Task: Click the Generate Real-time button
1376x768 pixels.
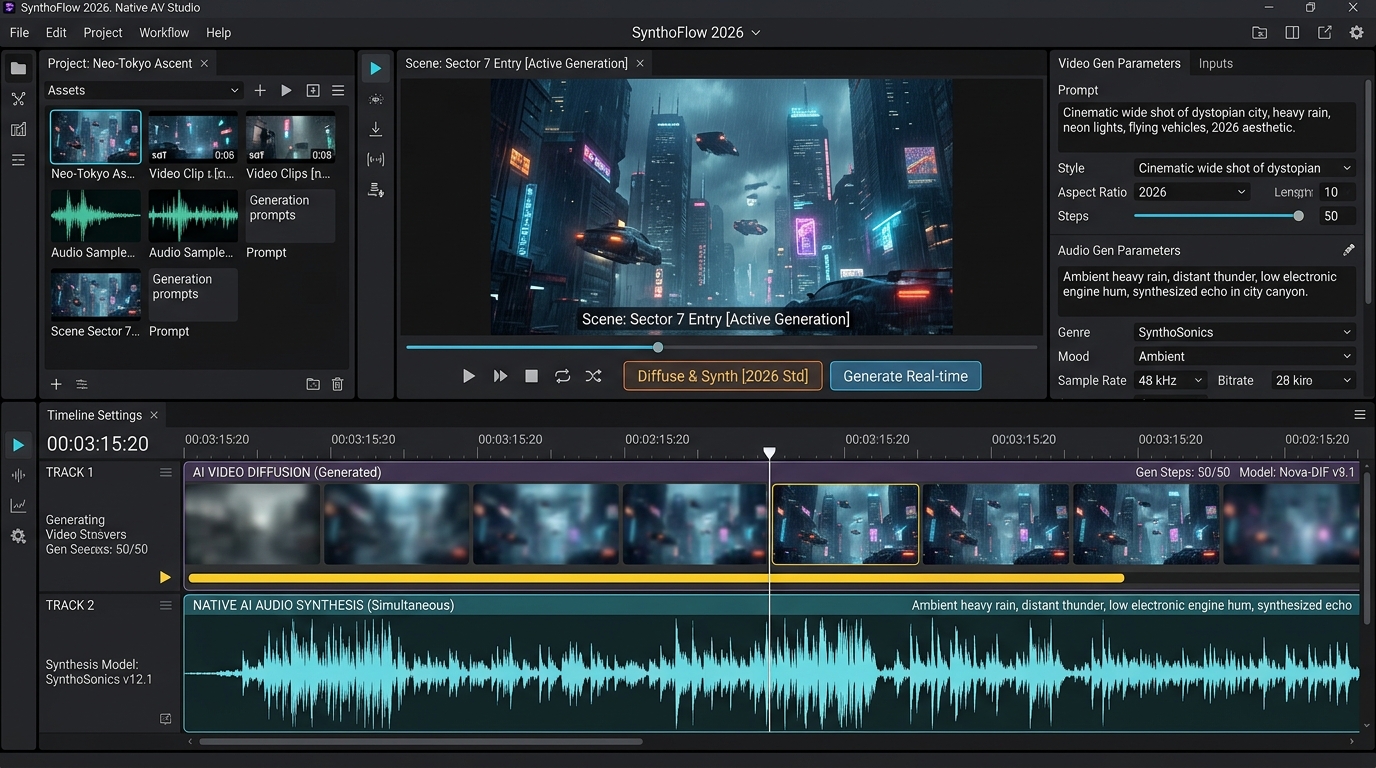Action: 905,376
